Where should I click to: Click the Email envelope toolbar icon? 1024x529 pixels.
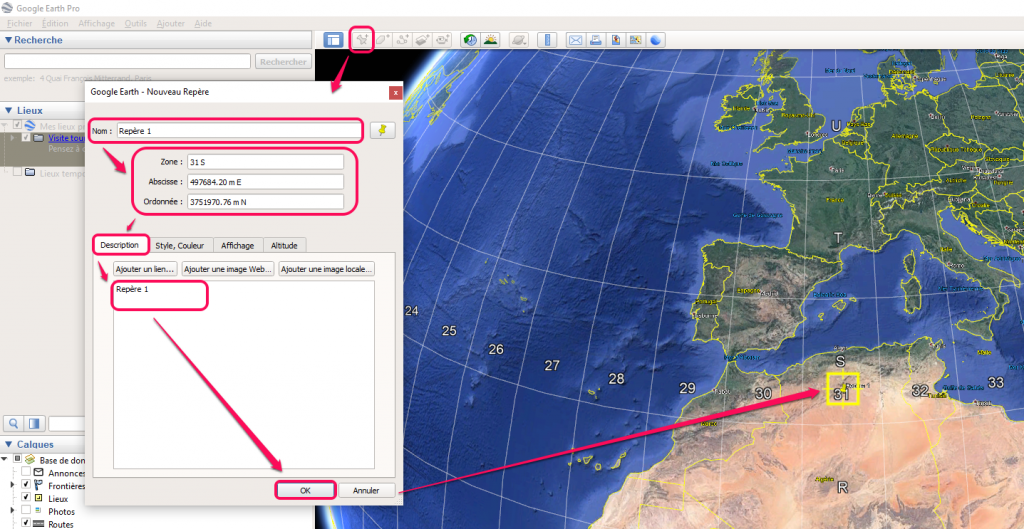(575, 40)
